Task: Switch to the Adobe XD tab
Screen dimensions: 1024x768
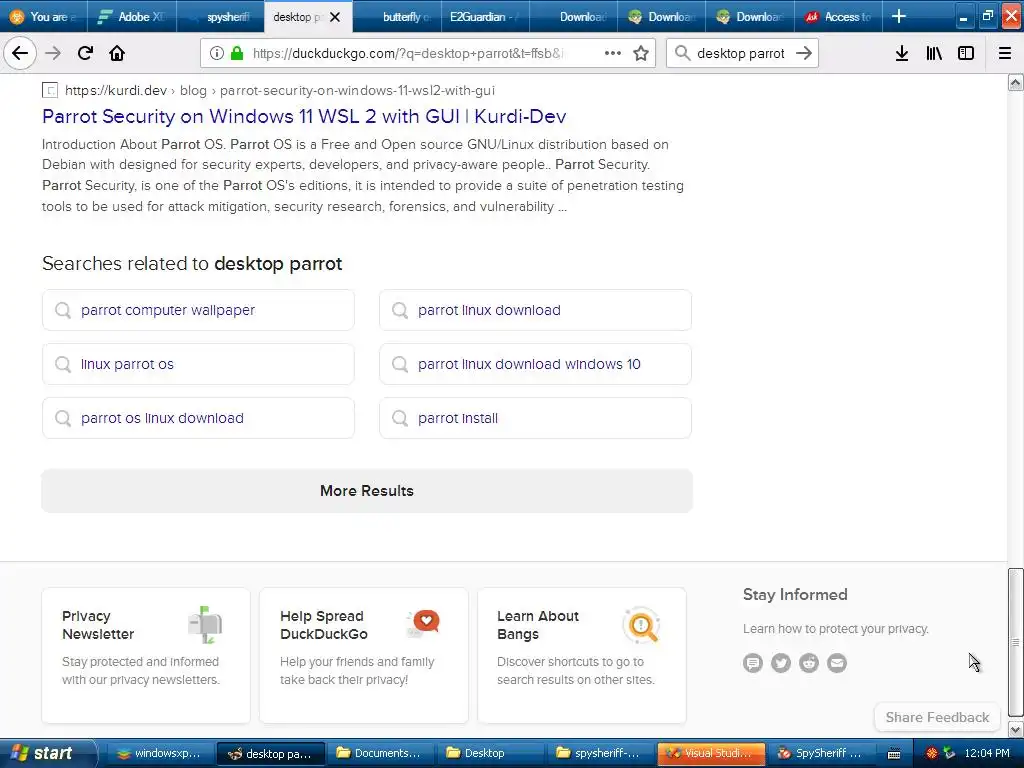Action: tap(131, 16)
